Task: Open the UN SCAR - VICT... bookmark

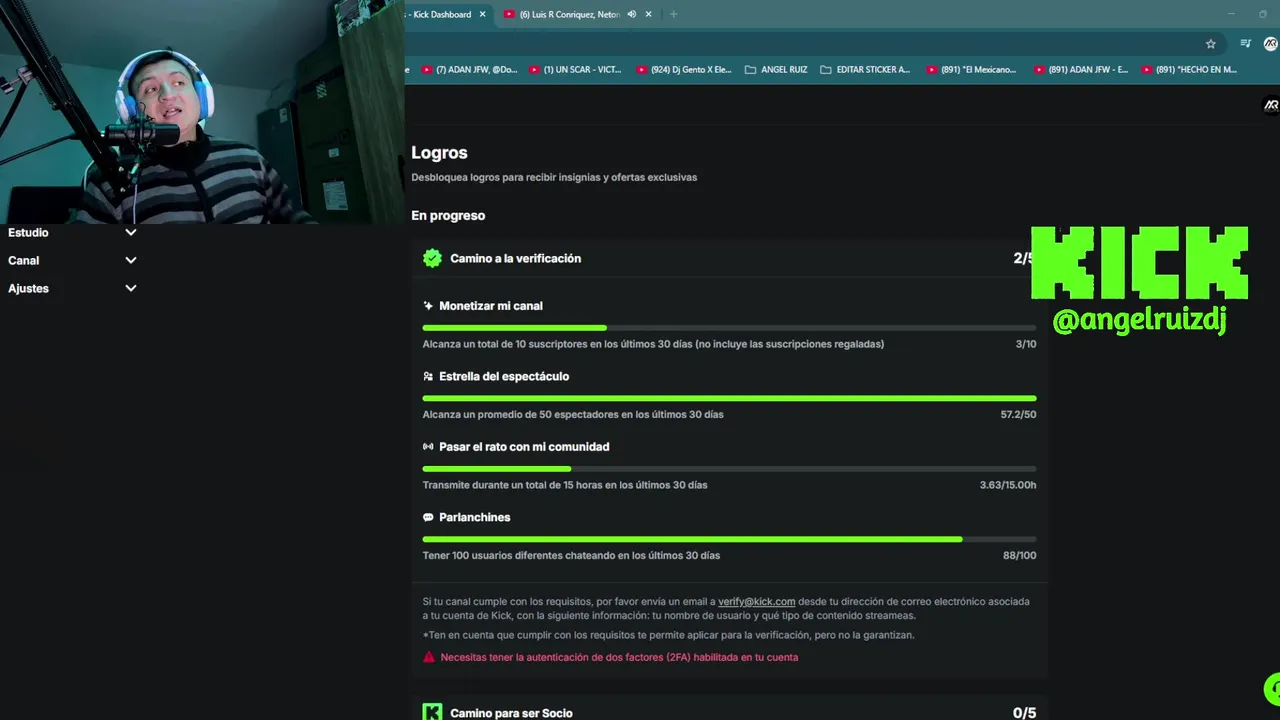Action: [x=575, y=70]
